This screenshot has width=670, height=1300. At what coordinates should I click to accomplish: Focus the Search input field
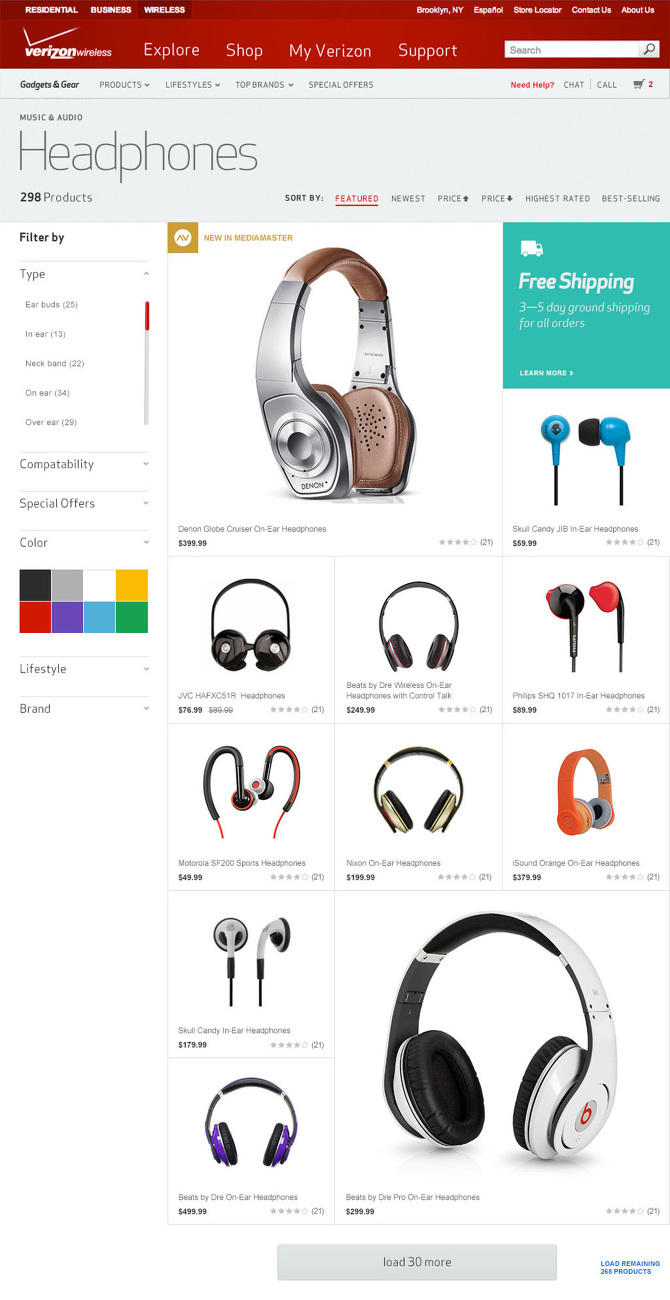tap(572, 49)
